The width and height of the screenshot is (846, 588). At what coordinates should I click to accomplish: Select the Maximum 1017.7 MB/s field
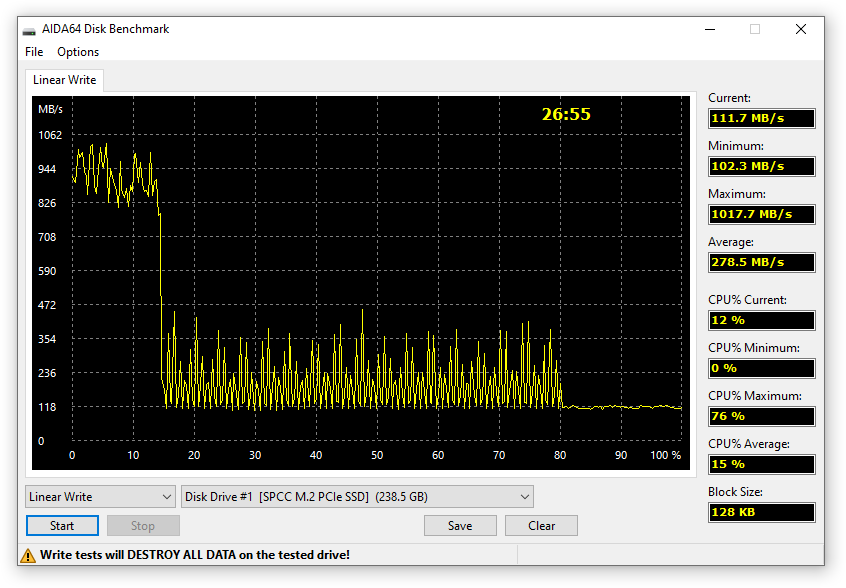point(761,215)
